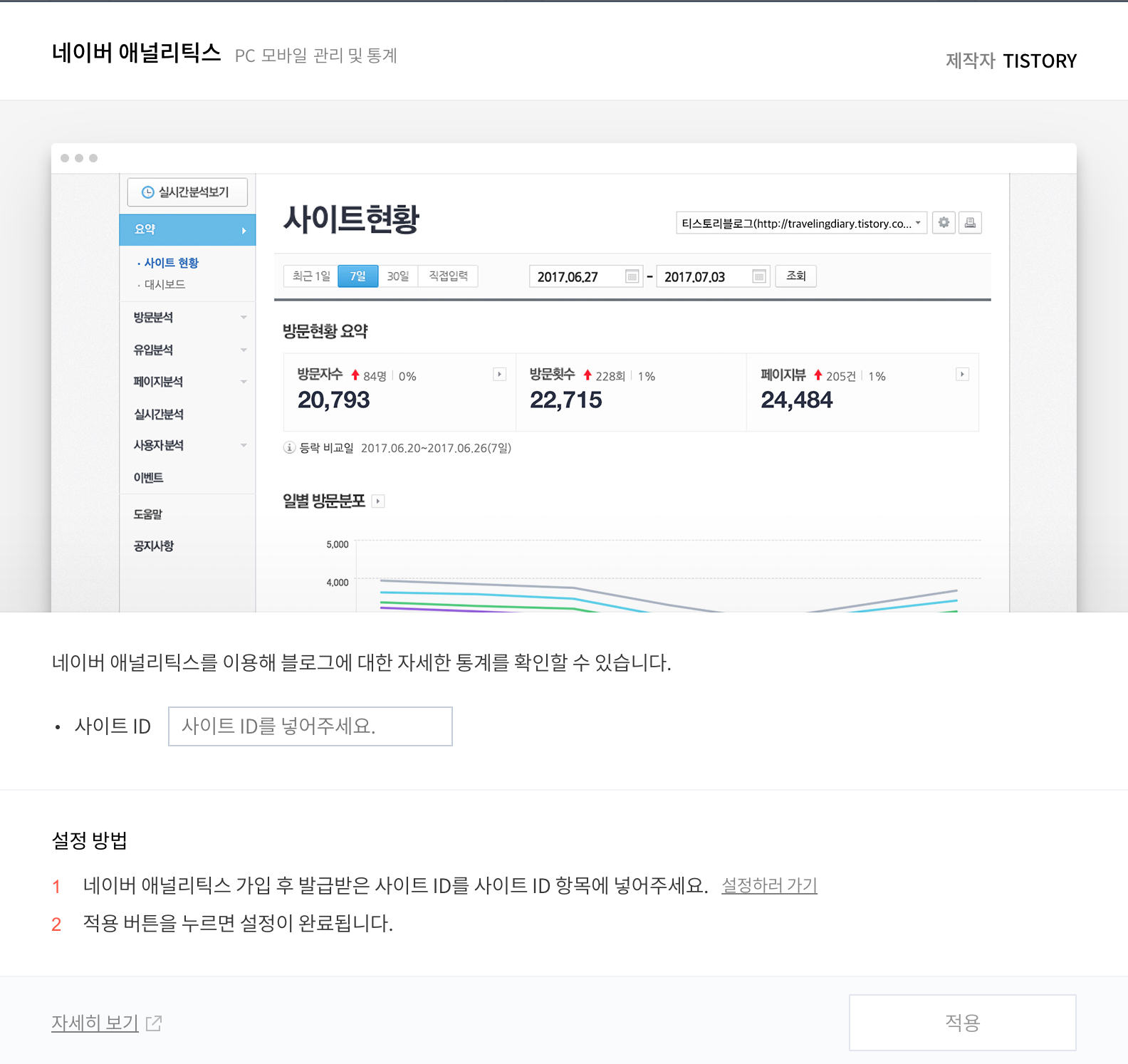Select the 요약 menu in sidebar

187,230
